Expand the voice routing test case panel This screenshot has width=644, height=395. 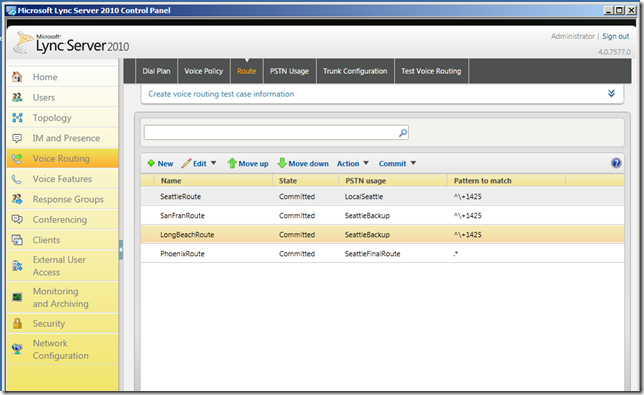[x=611, y=93]
